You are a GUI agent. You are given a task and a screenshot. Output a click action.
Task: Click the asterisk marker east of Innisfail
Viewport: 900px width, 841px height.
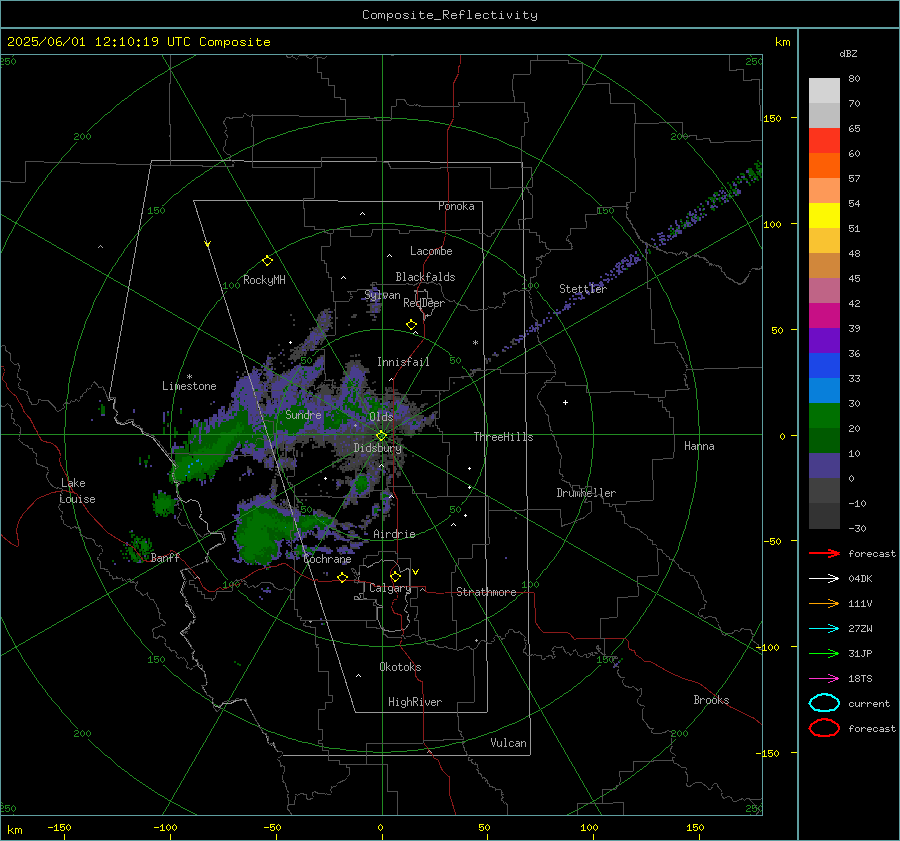475,343
